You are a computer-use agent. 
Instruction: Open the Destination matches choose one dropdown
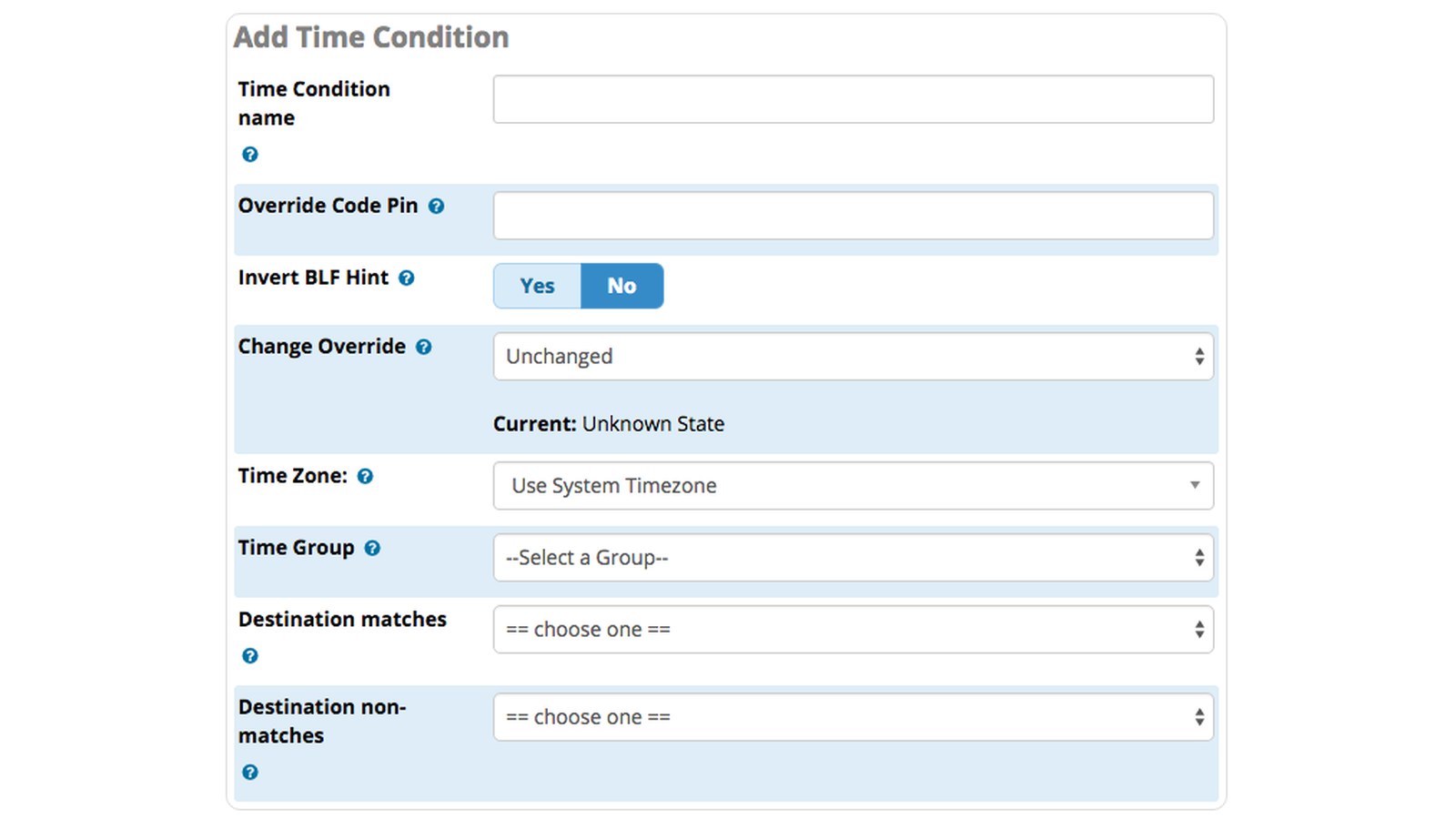[x=853, y=629]
